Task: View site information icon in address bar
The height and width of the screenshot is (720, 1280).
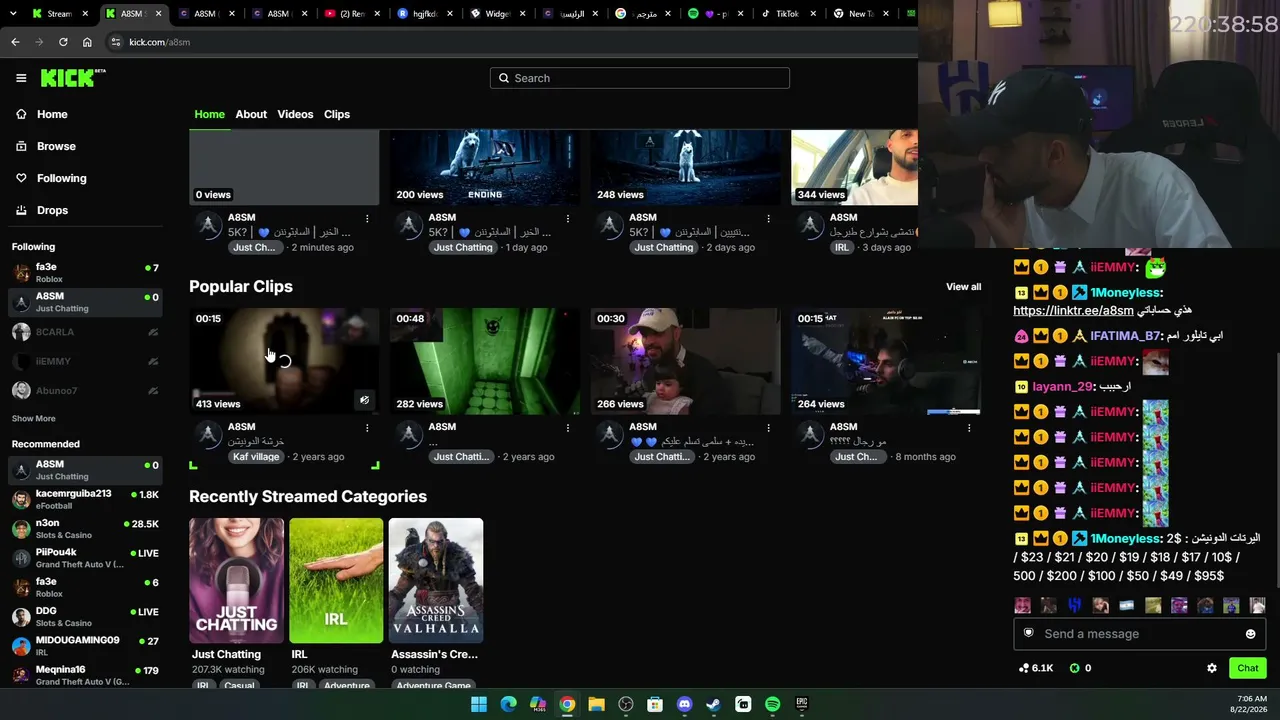Action: point(116,42)
